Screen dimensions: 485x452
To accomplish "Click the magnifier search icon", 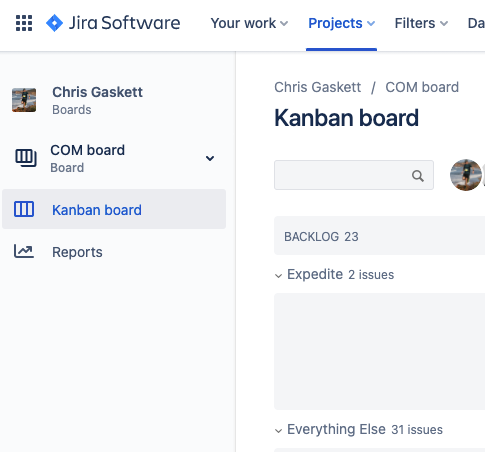I will pyautogui.click(x=418, y=175).
